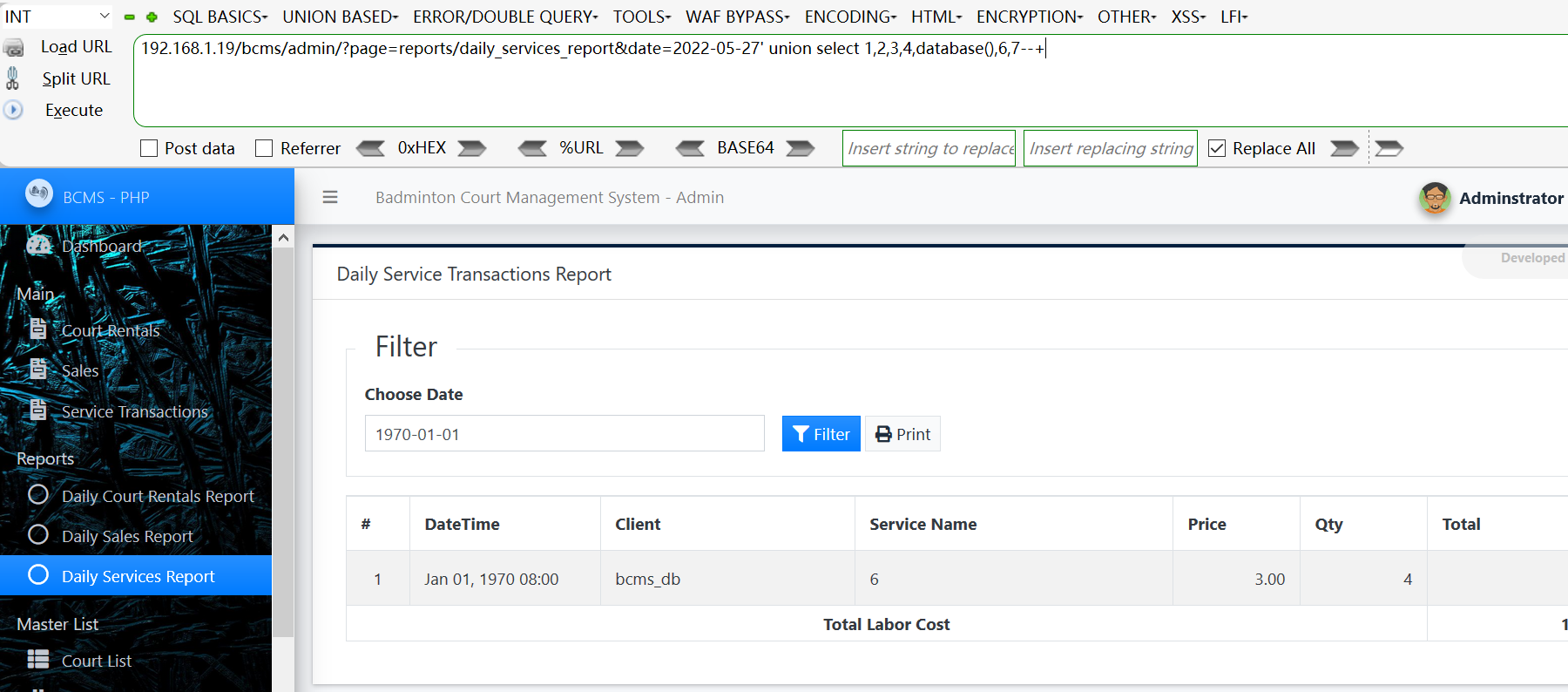Click the Dashboard gauge icon
This screenshot has width=1568, height=692.
39,245
